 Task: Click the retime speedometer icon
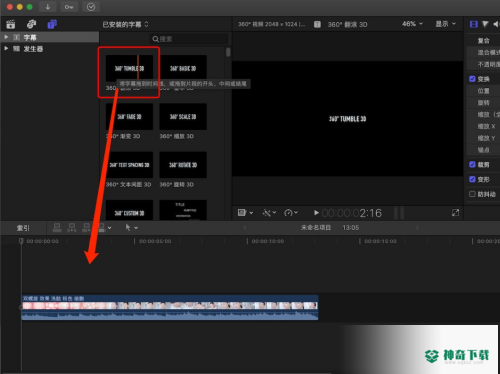point(288,212)
